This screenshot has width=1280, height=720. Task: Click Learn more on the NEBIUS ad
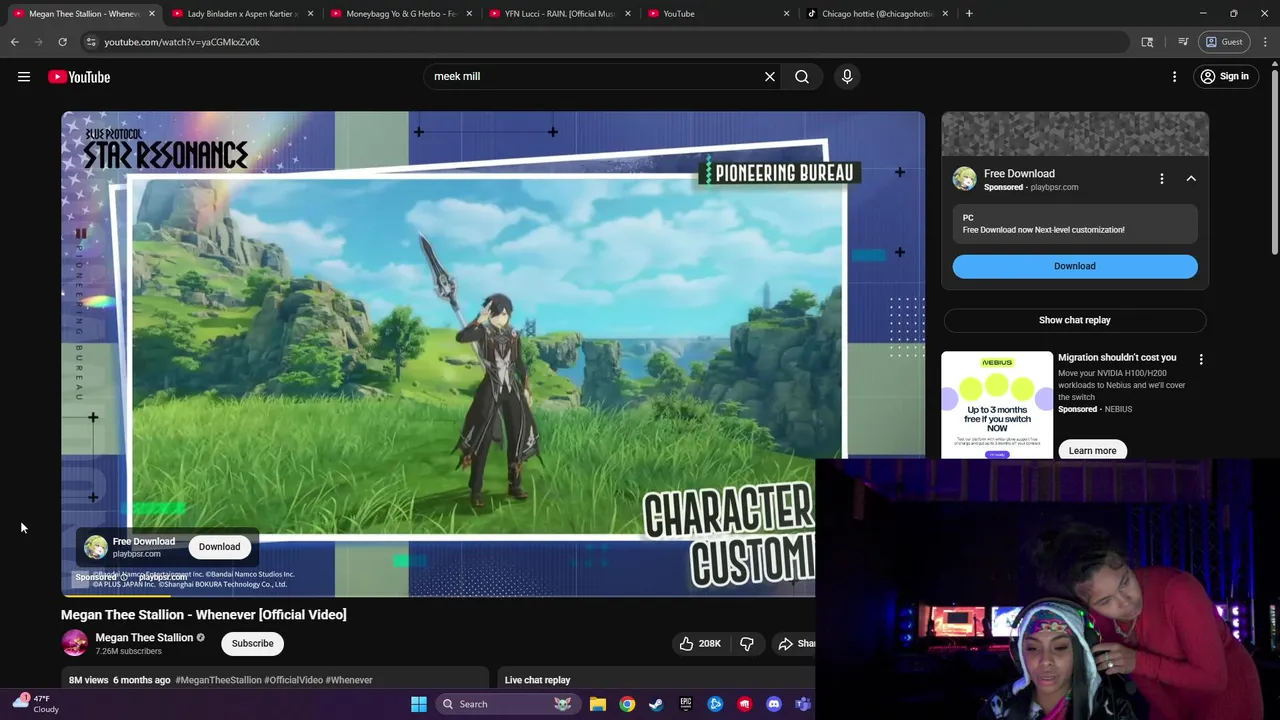click(1092, 451)
